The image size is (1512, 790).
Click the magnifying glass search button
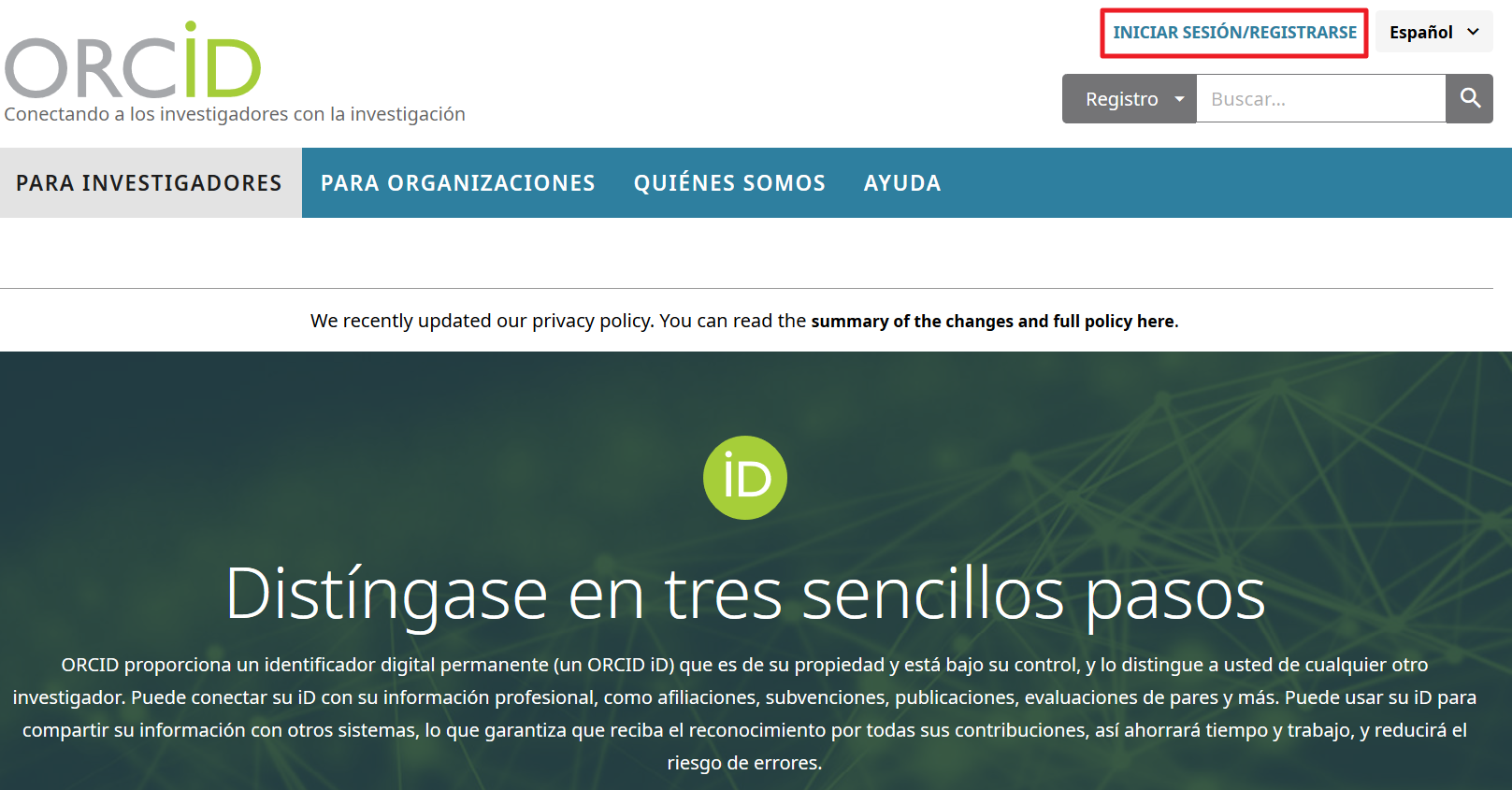tap(1470, 99)
